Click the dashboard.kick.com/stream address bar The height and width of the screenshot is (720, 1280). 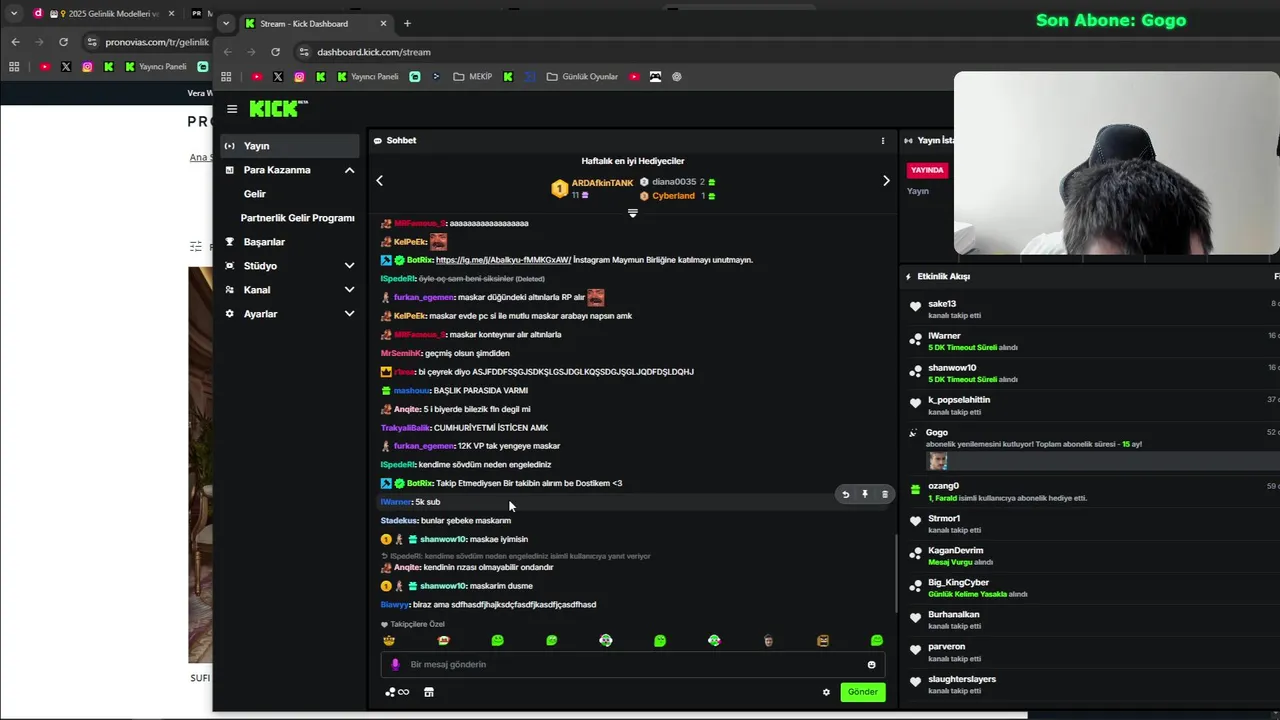pyautogui.click(x=374, y=52)
